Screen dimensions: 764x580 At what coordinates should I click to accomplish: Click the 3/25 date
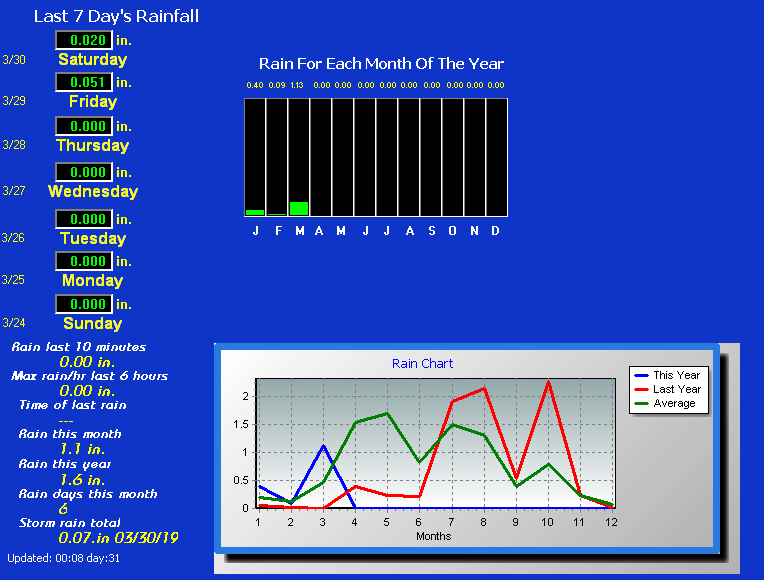13,280
